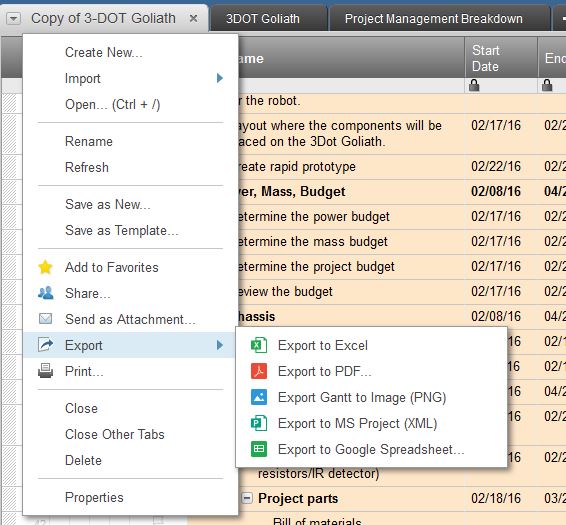Select the Copy of 3-DOT Goliath tab

click(x=103, y=18)
